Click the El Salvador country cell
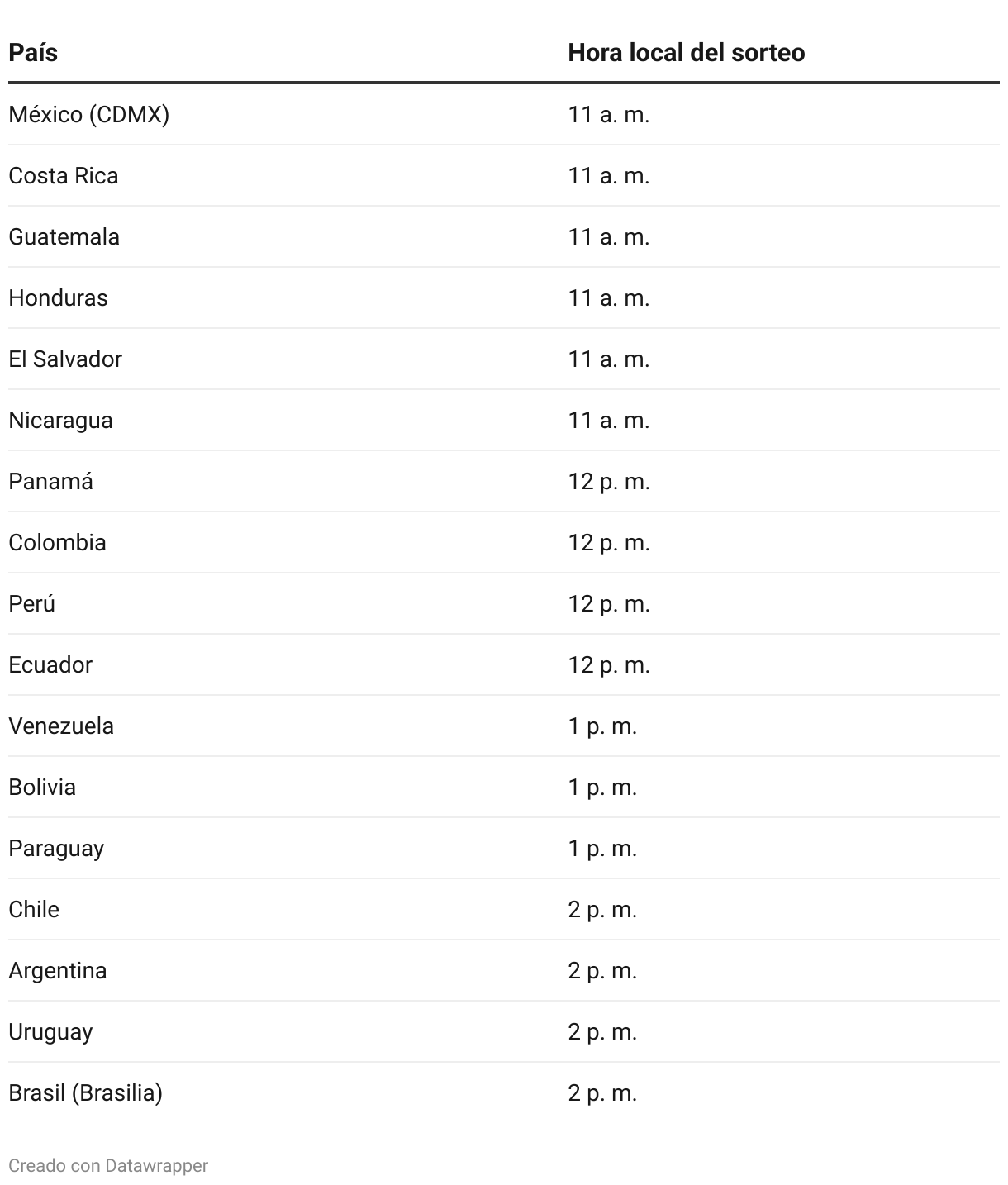 pos(65,359)
